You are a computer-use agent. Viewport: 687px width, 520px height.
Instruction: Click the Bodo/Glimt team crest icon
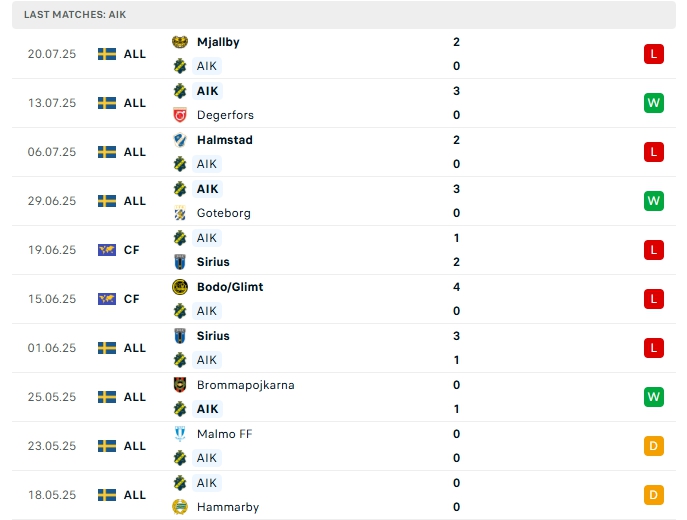click(180, 287)
